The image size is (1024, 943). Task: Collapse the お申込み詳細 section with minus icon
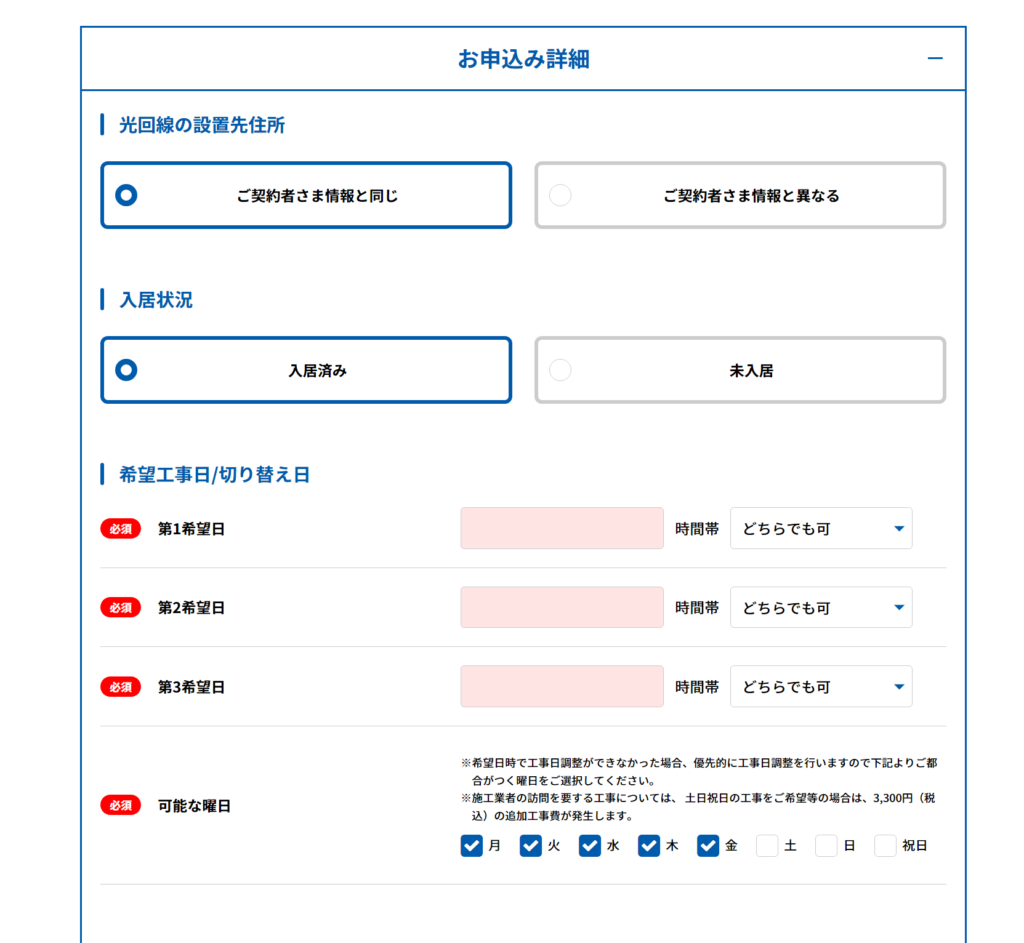tap(935, 59)
